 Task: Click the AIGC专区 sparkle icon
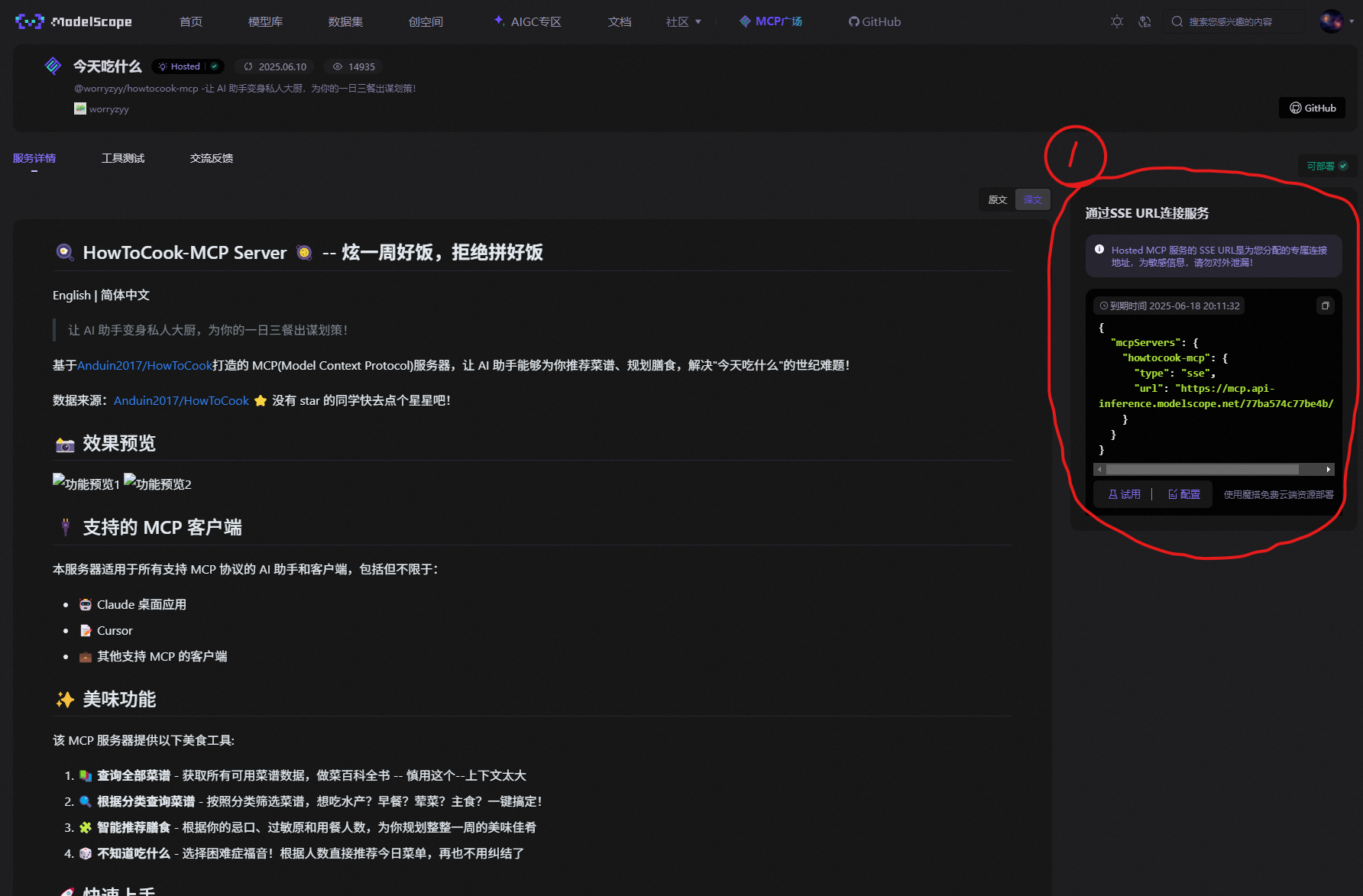[497, 21]
